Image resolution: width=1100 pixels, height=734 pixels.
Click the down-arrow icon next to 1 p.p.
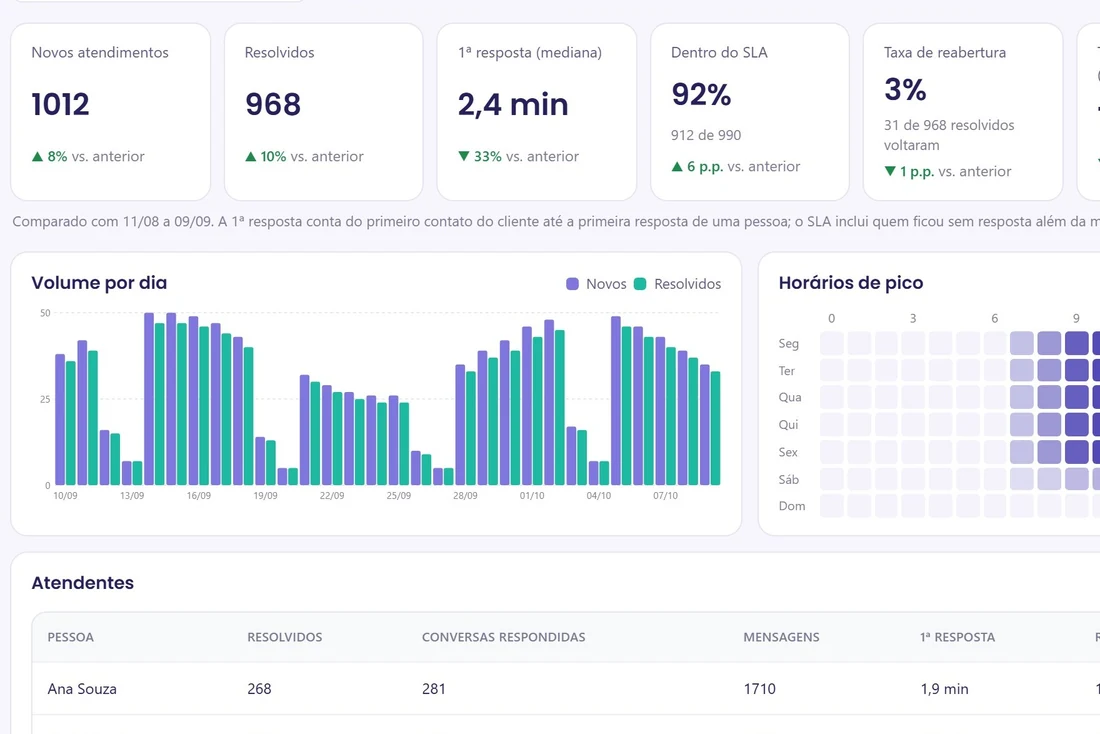pyautogui.click(x=890, y=171)
